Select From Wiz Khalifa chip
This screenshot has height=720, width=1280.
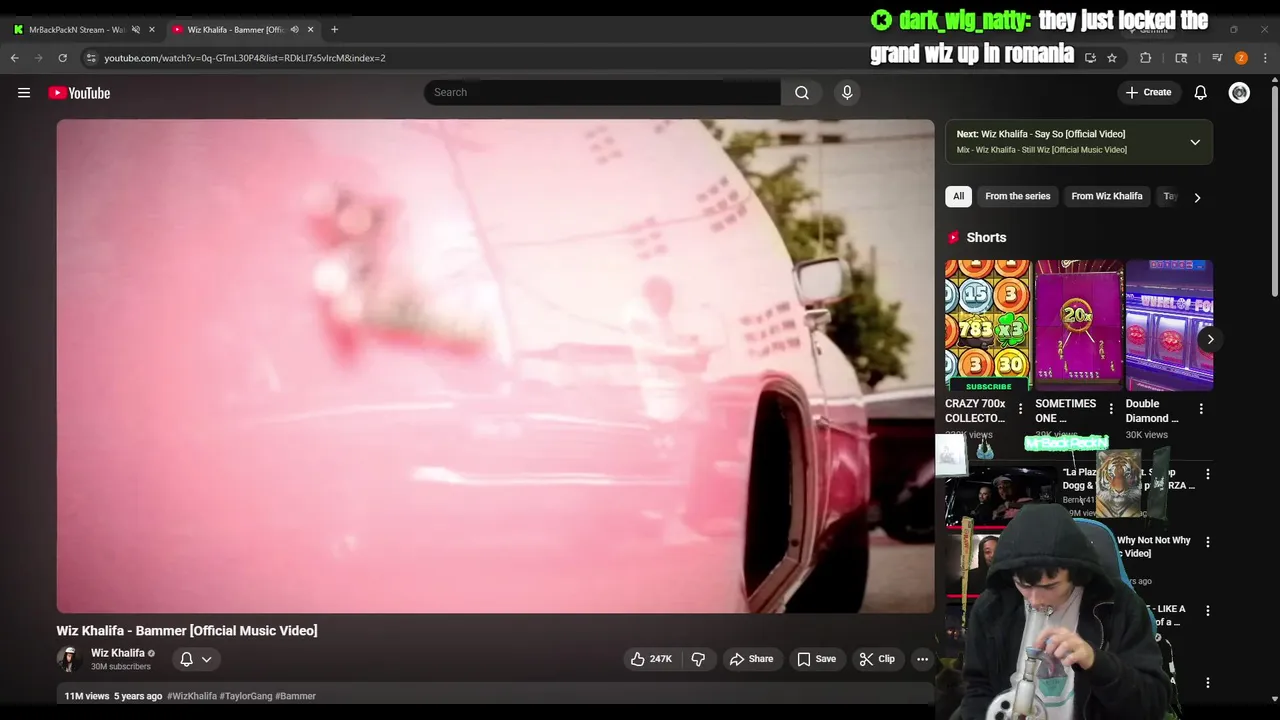pyautogui.click(x=1106, y=196)
